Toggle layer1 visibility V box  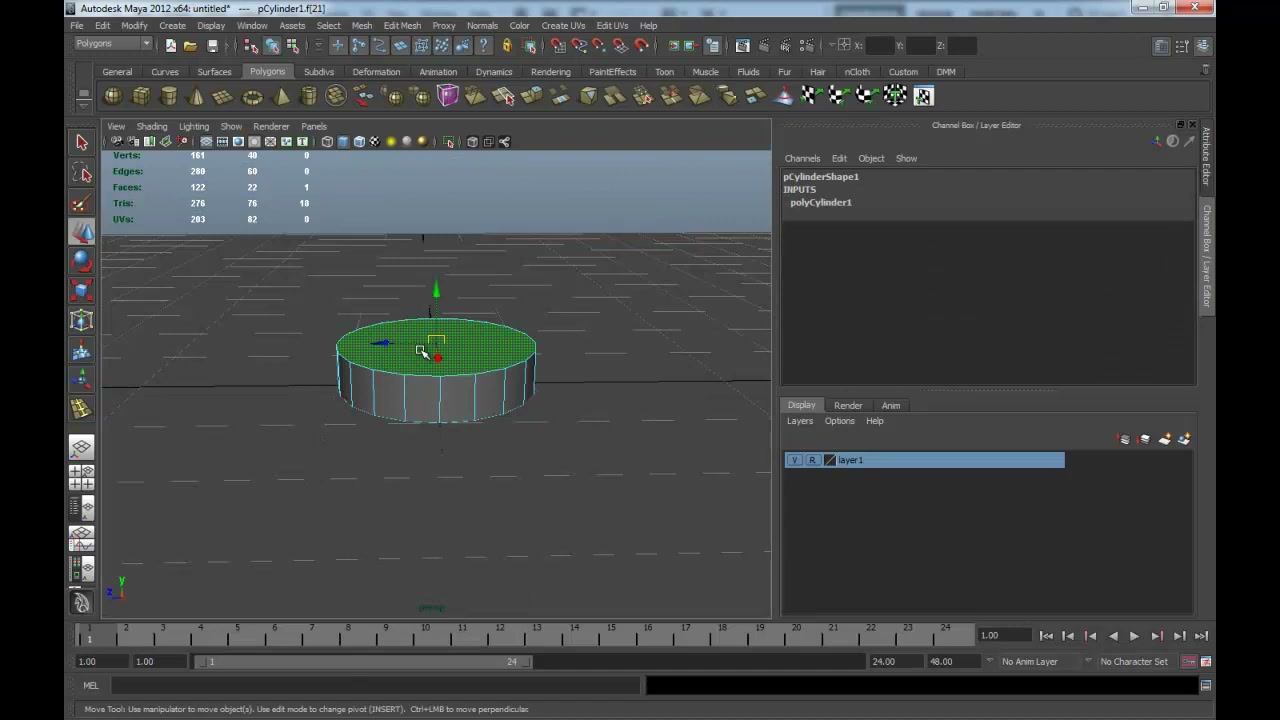[795, 460]
